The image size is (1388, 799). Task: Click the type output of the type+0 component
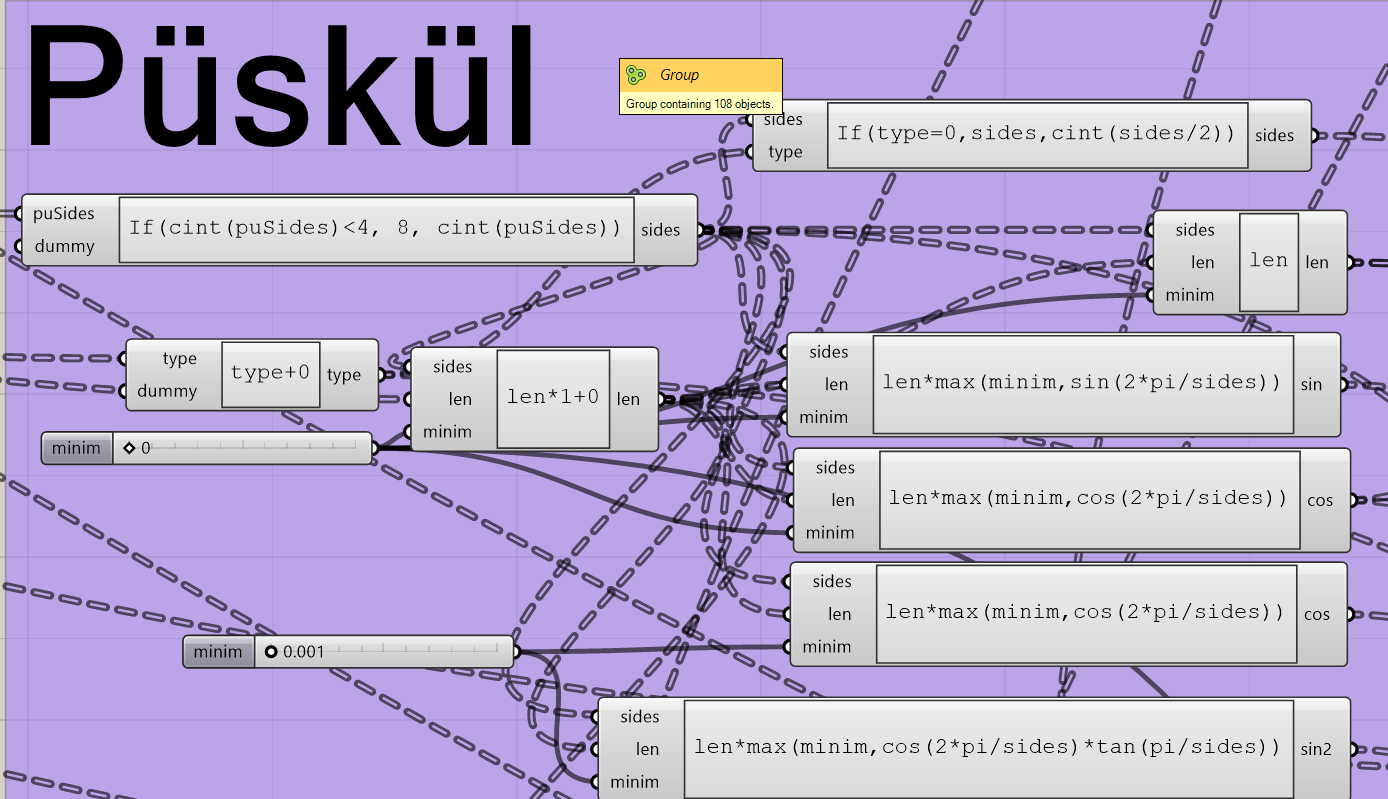tap(344, 375)
